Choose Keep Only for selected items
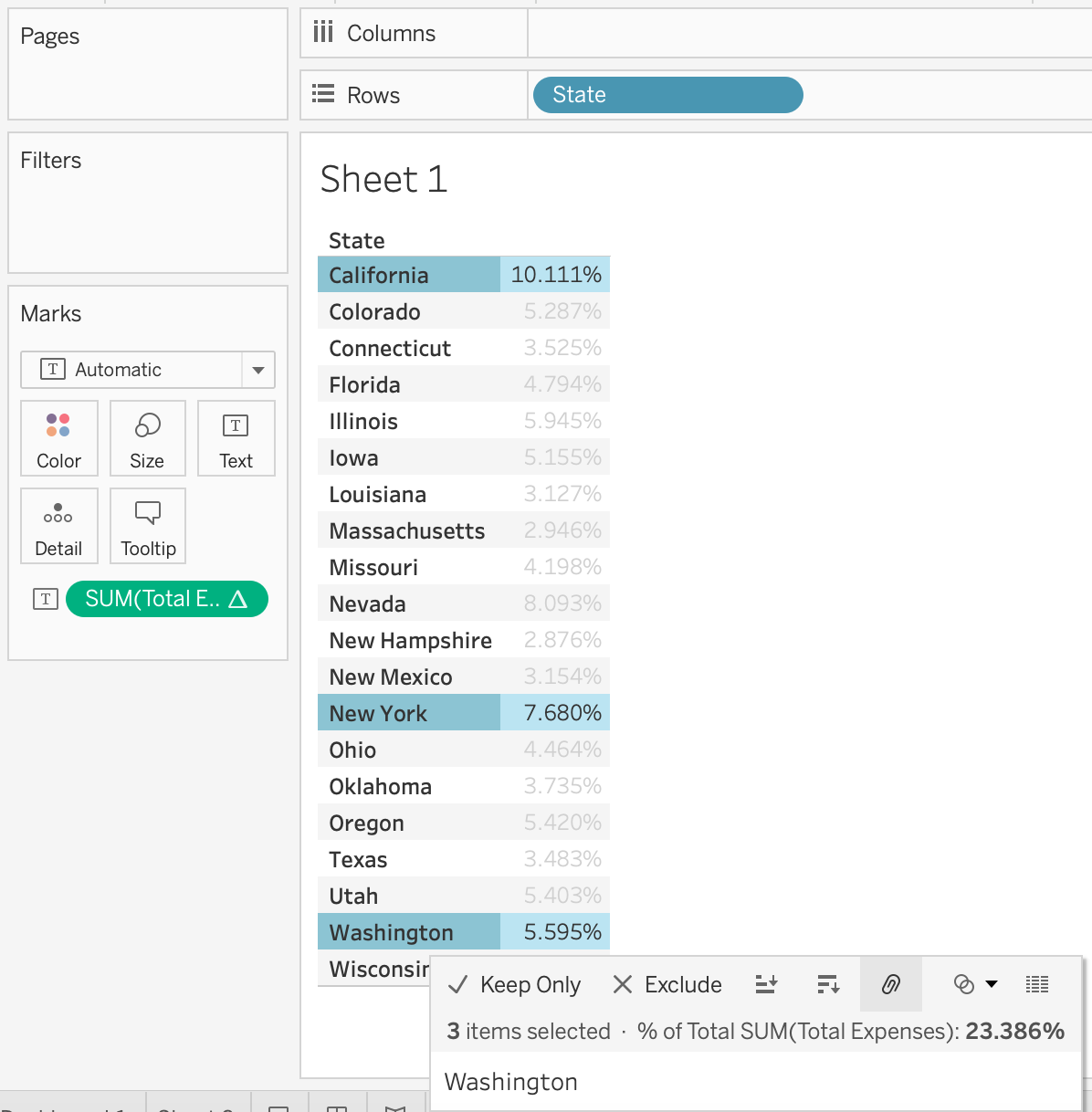 click(x=514, y=984)
